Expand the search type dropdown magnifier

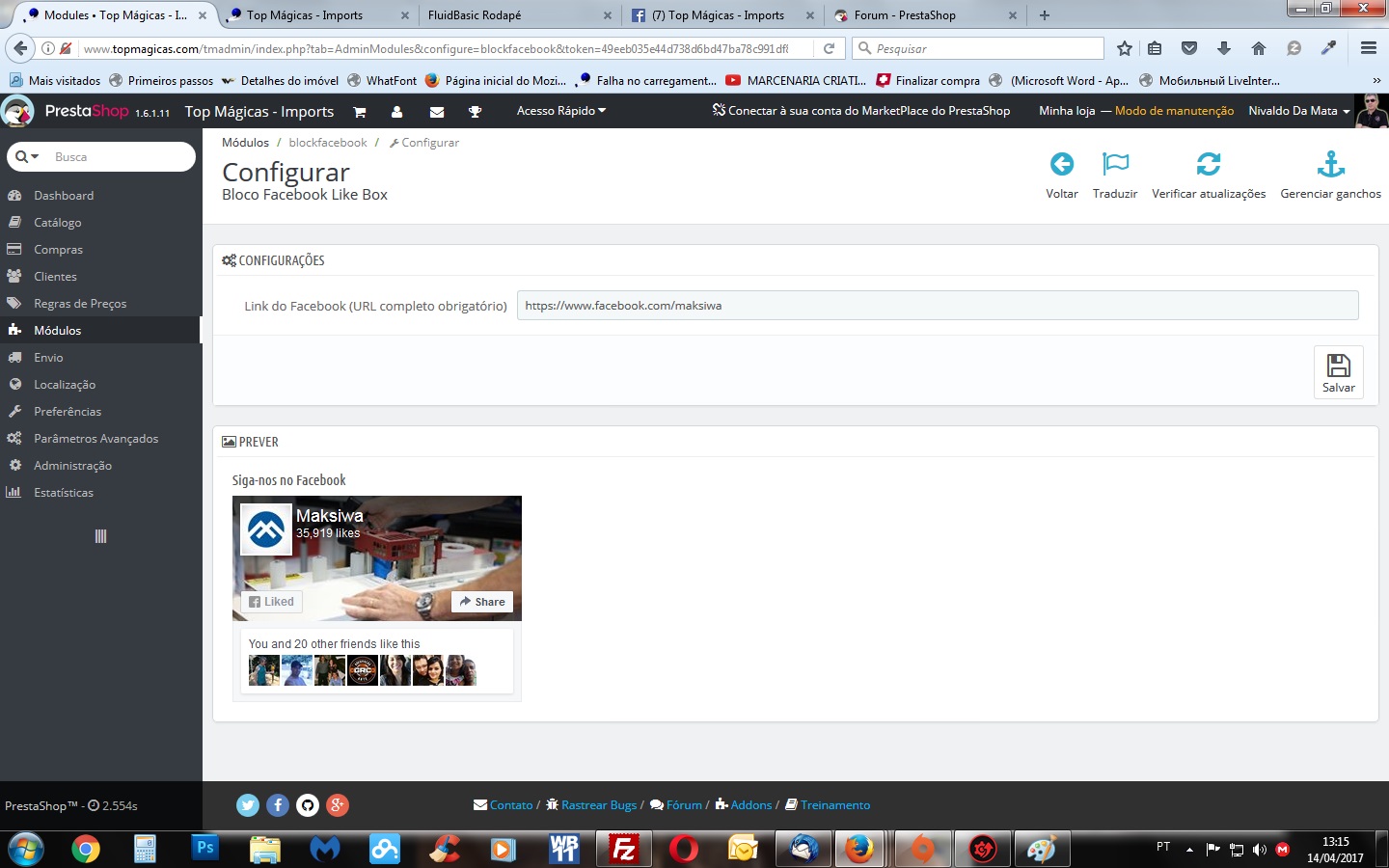point(27,156)
